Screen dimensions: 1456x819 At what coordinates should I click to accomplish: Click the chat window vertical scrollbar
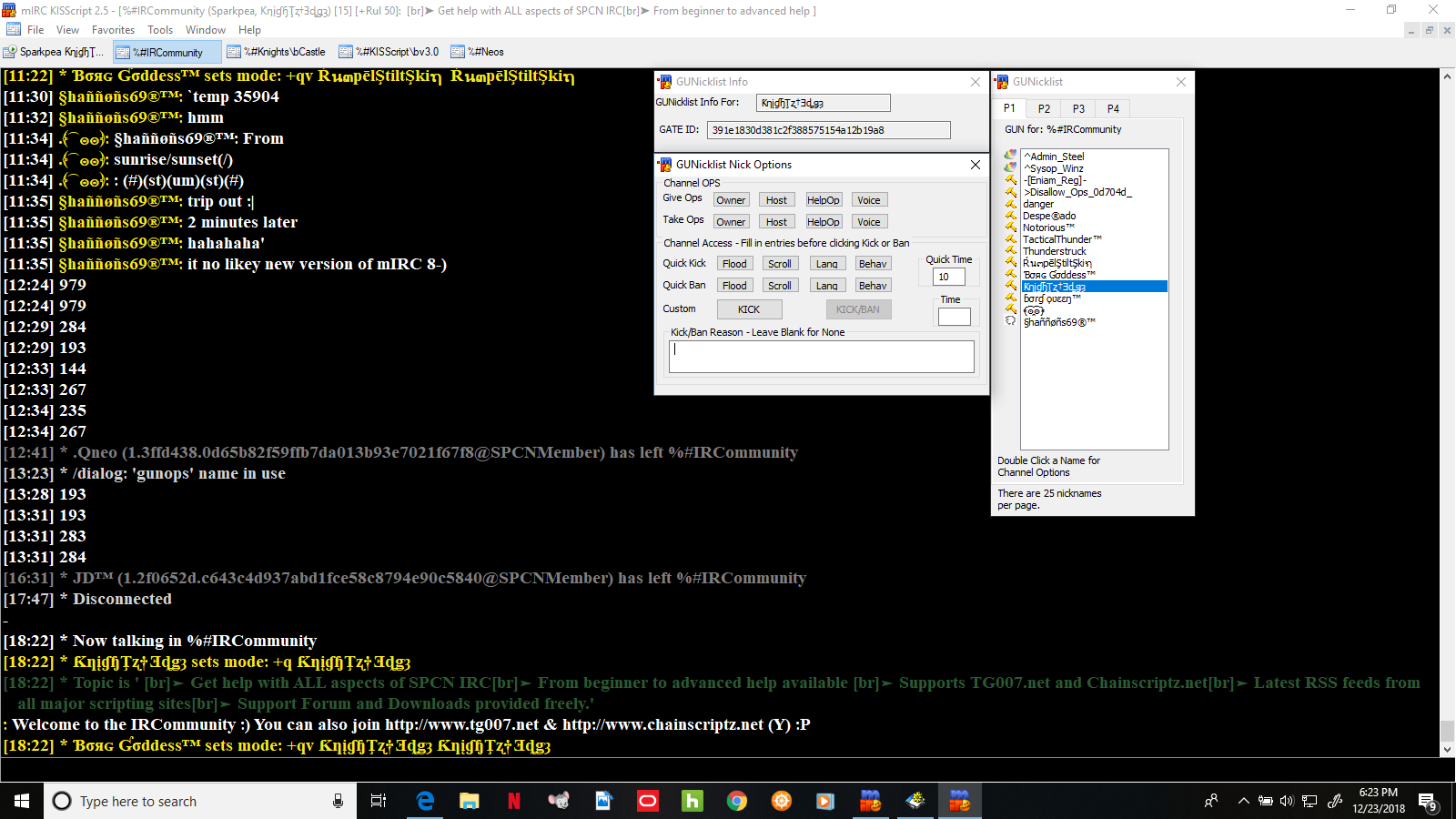click(1447, 411)
